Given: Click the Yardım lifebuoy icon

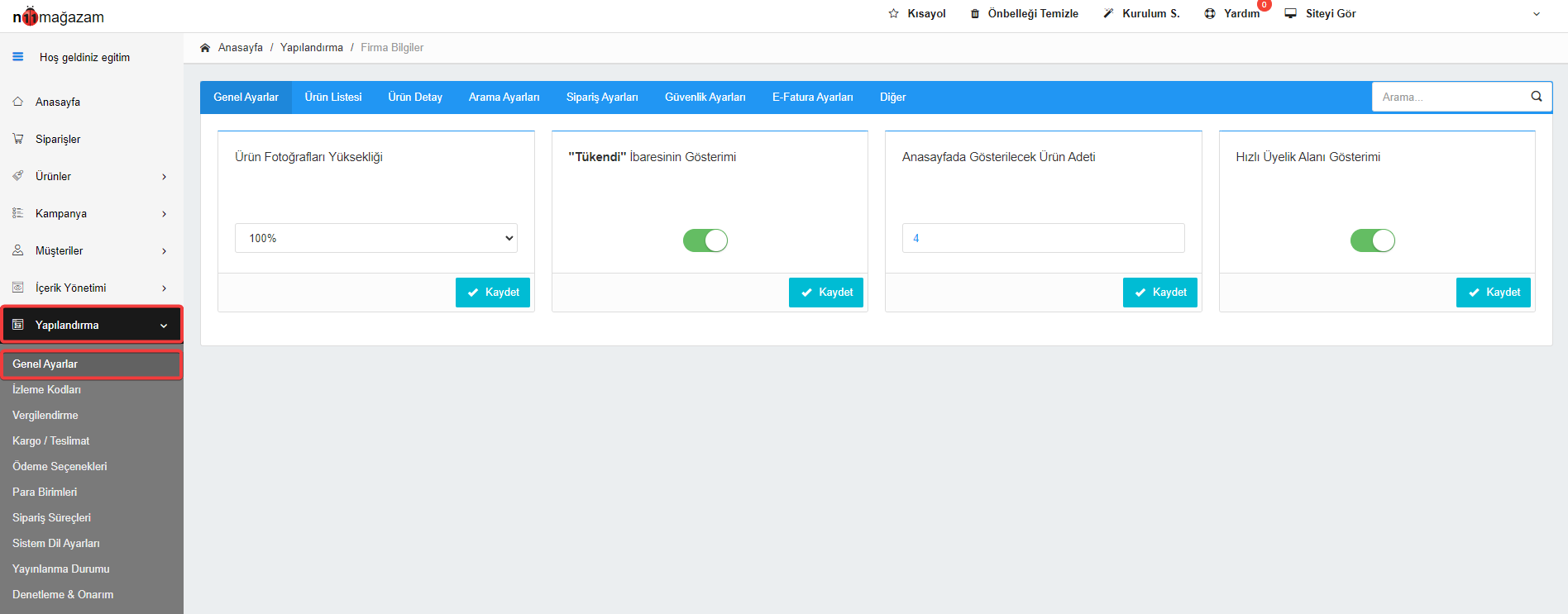Looking at the screenshot, I should (1210, 13).
